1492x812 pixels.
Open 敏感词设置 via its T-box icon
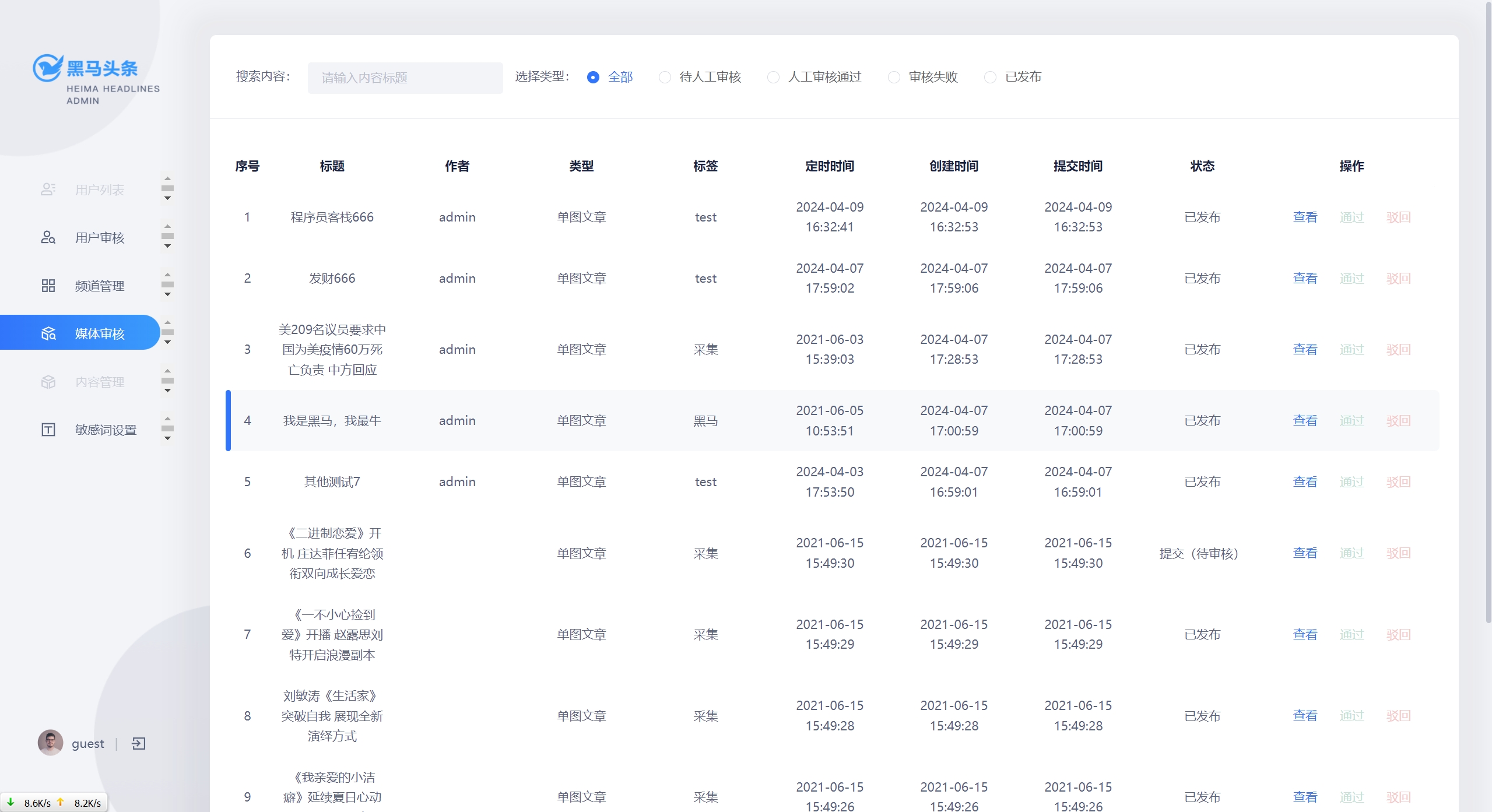pyautogui.click(x=48, y=430)
